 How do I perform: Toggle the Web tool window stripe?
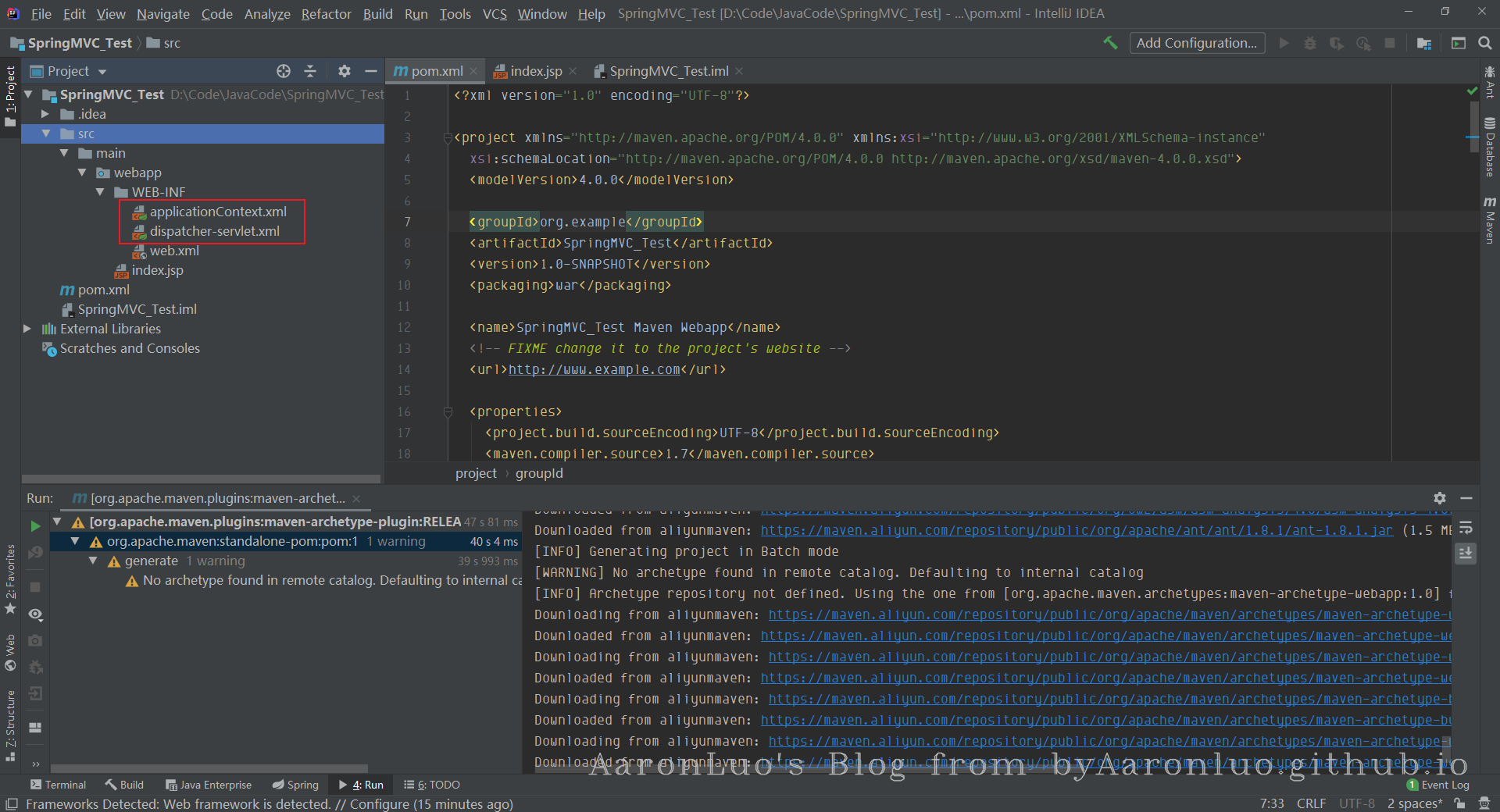[10, 652]
